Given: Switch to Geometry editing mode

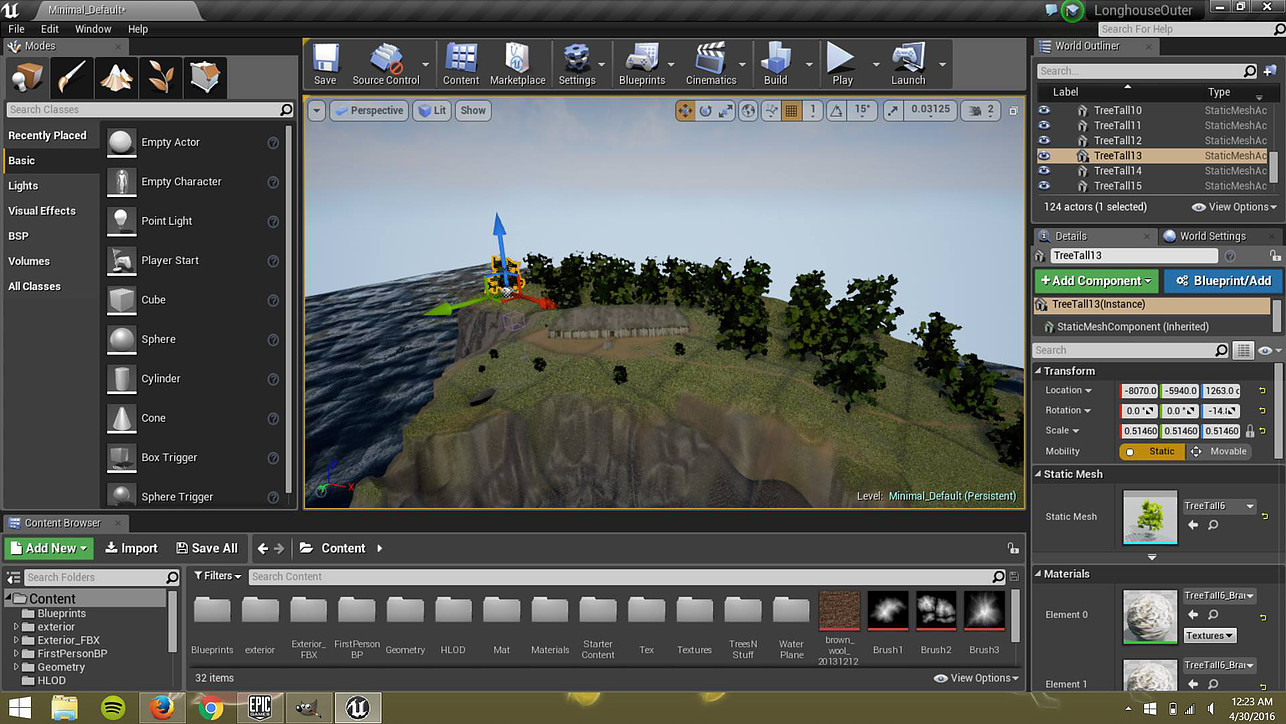Looking at the screenshot, I should (x=205, y=77).
